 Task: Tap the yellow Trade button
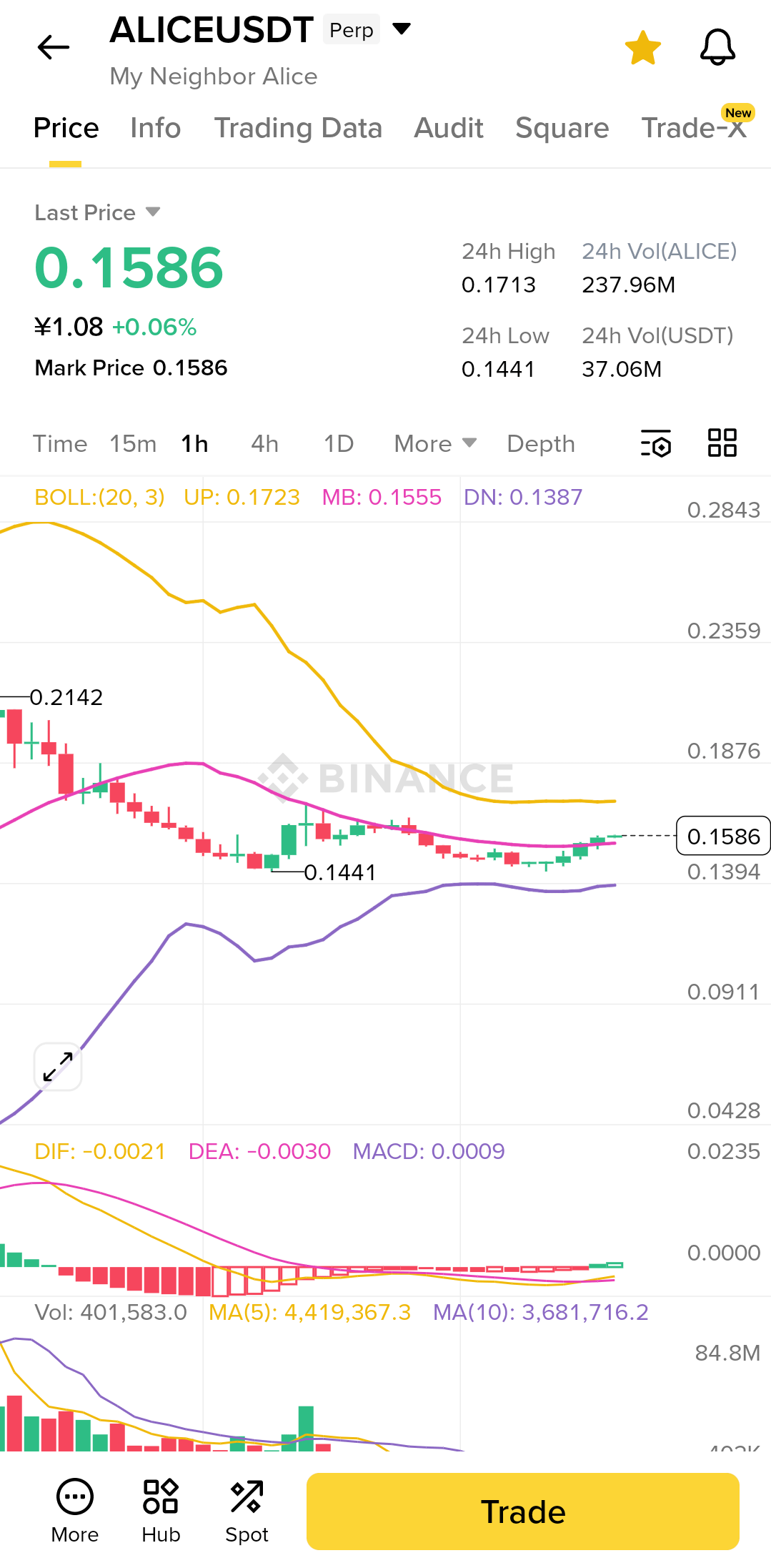pos(523,1512)
